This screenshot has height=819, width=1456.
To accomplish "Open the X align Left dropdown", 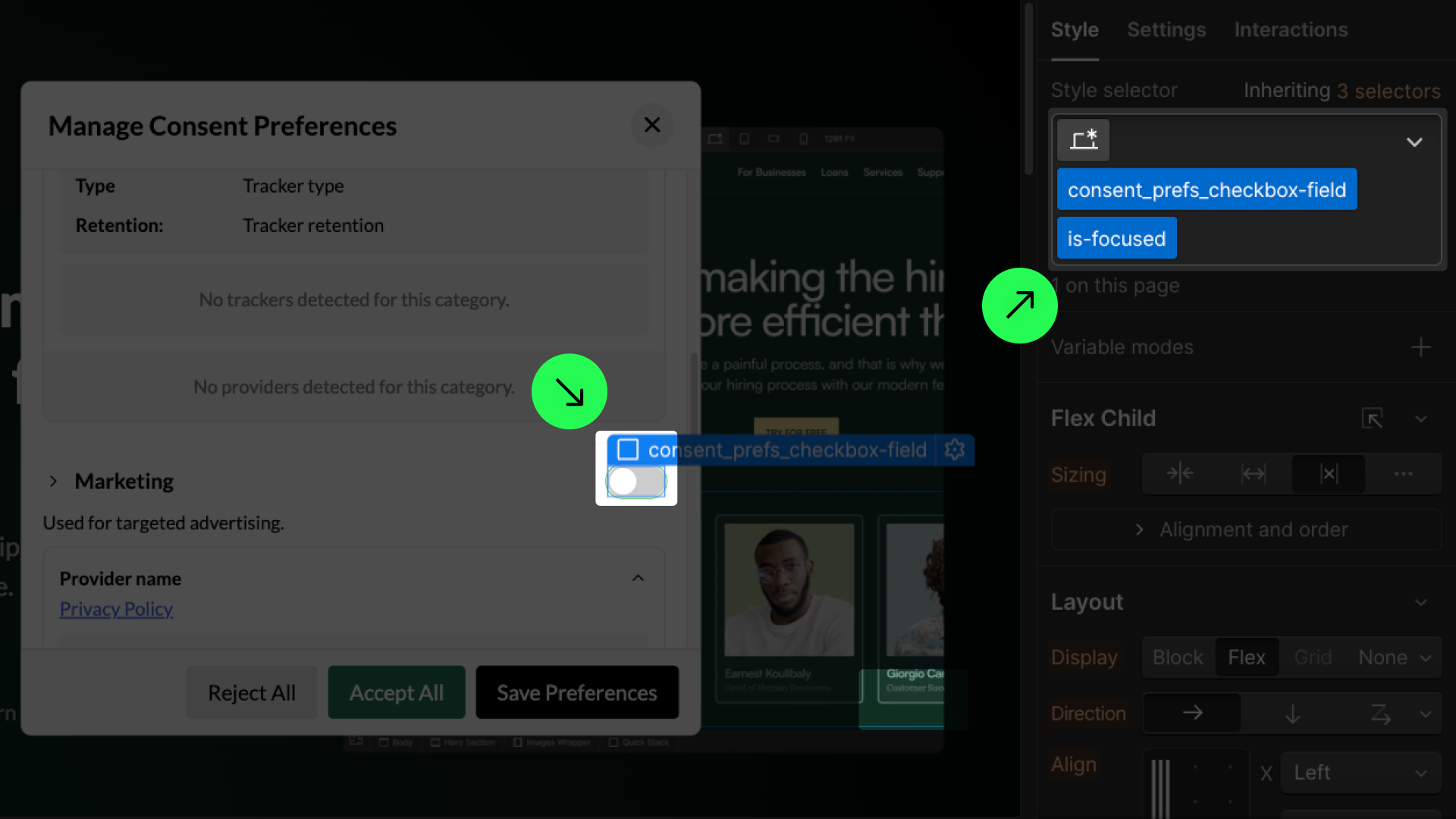I will pyautogui.click(x=1360, y=773).
